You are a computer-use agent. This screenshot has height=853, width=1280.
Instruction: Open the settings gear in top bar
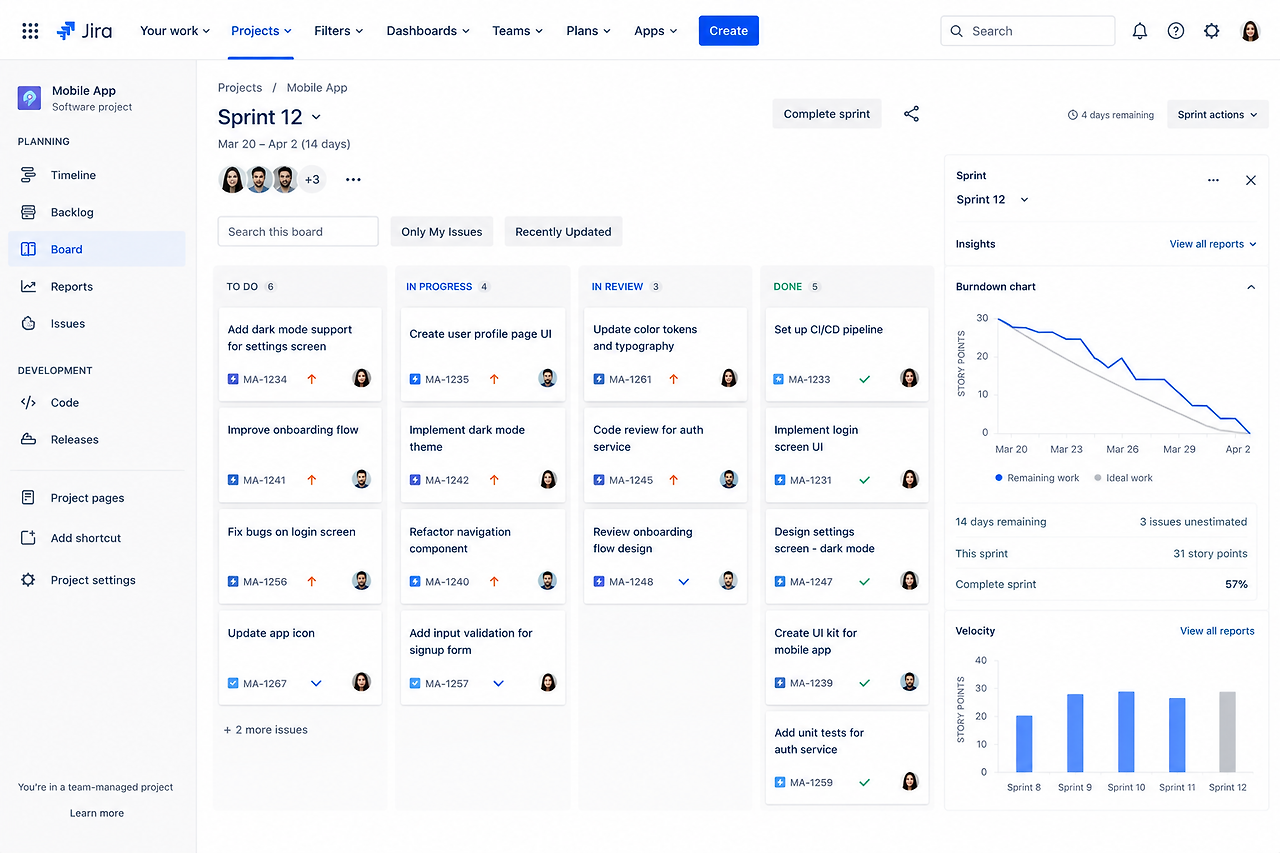pos(1212,31)
